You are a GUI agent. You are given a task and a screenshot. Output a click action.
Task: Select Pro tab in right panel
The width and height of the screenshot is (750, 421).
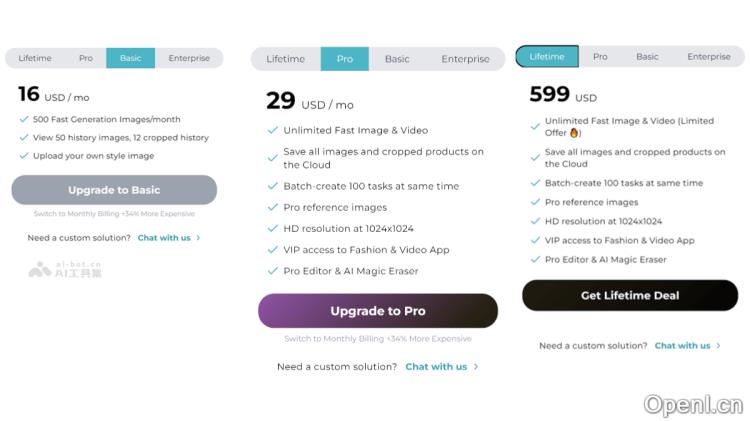600,57
